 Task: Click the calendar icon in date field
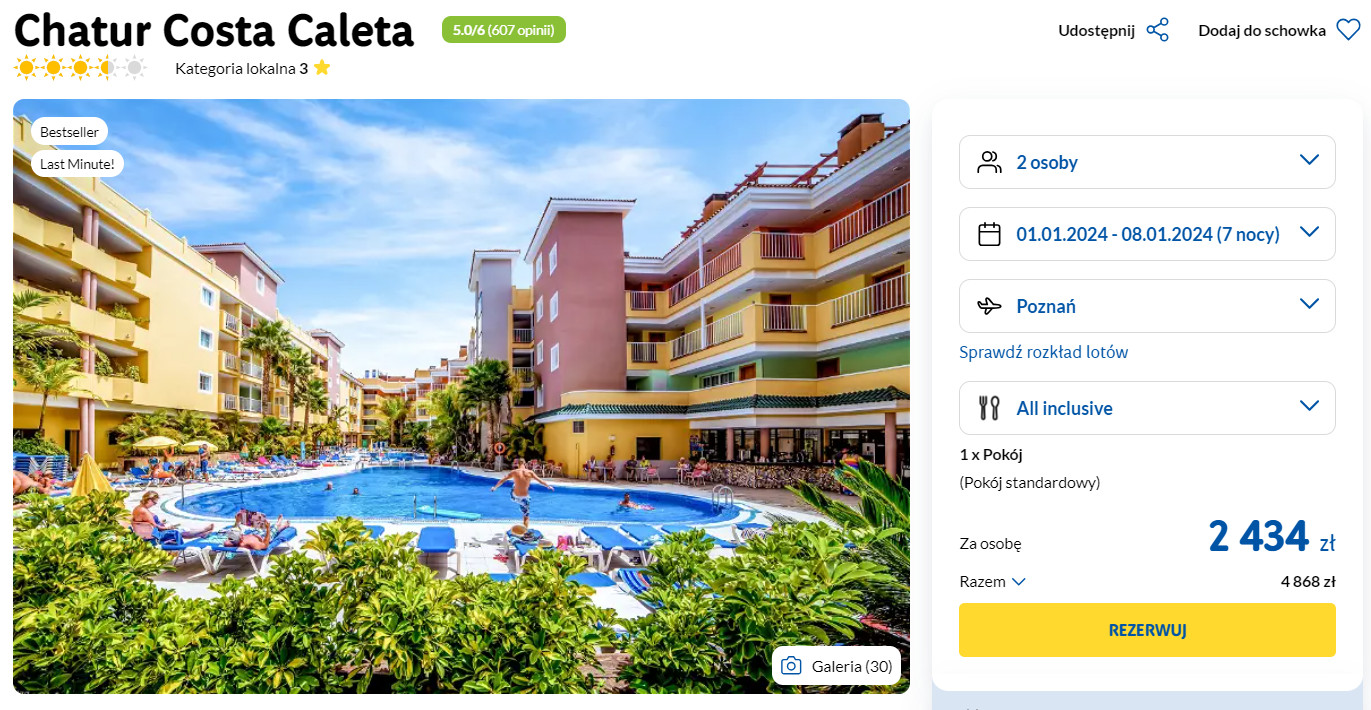point(989,234)
